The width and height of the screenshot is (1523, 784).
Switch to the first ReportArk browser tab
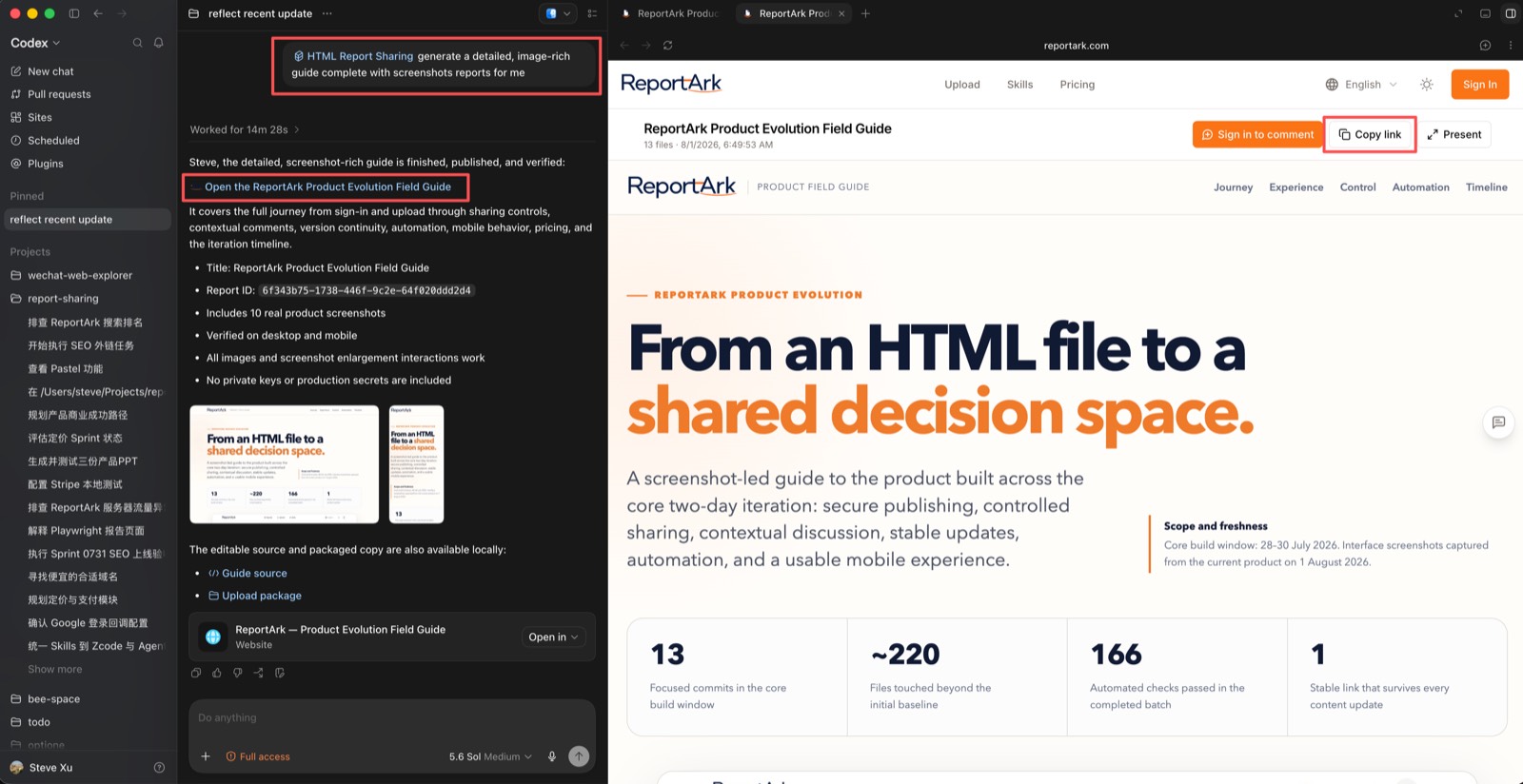pyautogui.click(x=670, y=13)
